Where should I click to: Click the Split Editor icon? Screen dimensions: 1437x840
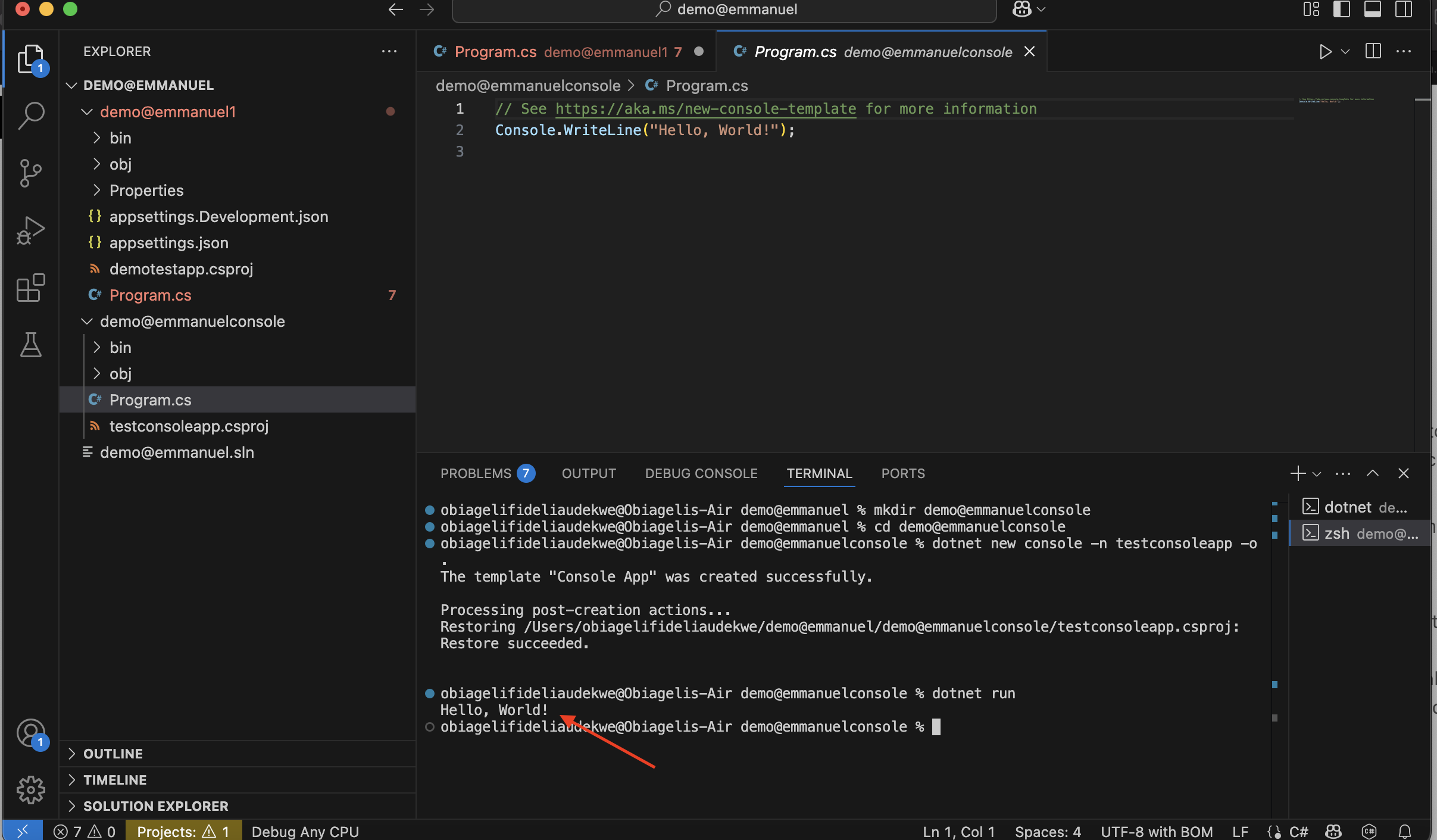[x=1373, y=51]
